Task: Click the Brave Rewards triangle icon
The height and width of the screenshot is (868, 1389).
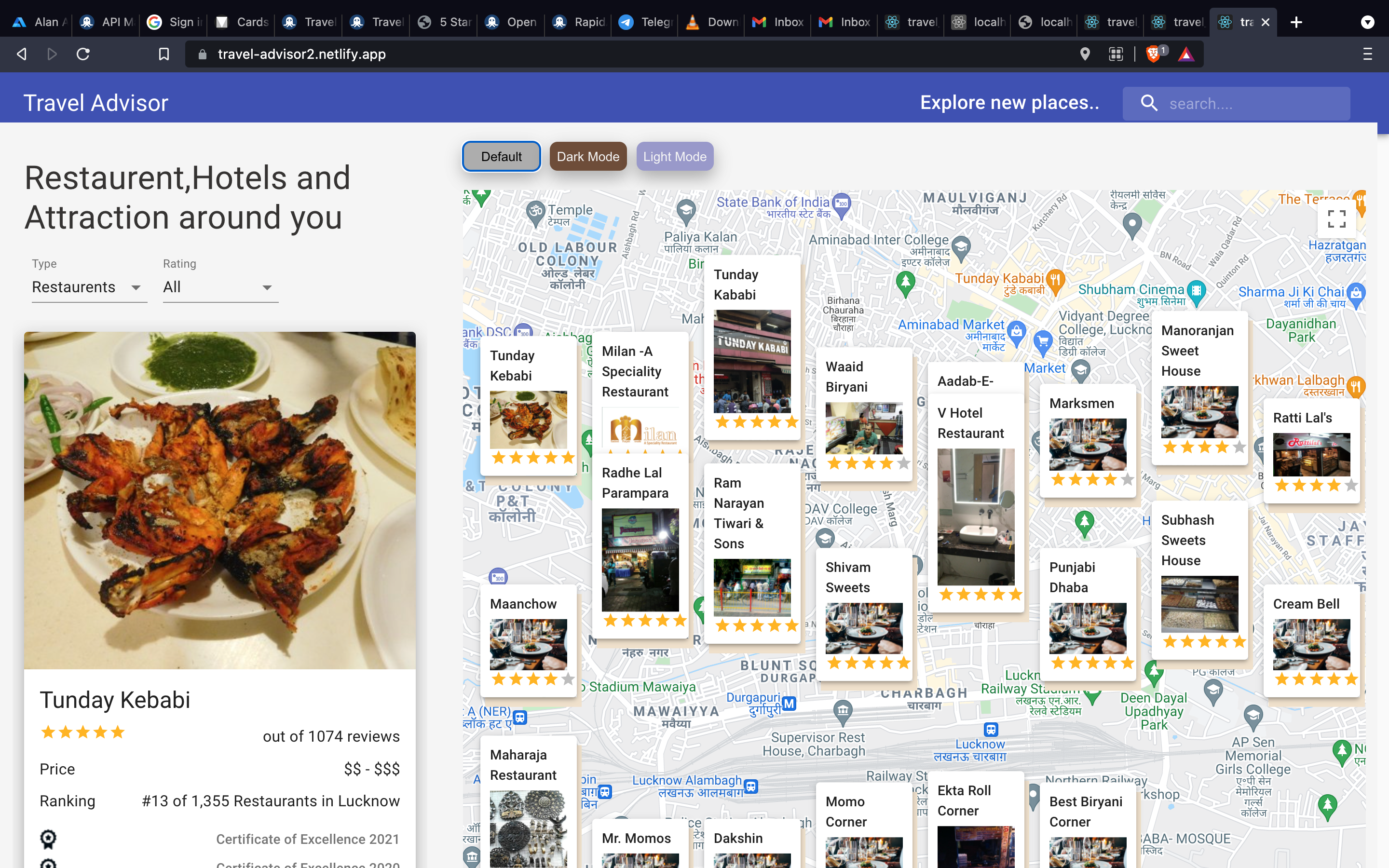Action: coord(1185,54)
